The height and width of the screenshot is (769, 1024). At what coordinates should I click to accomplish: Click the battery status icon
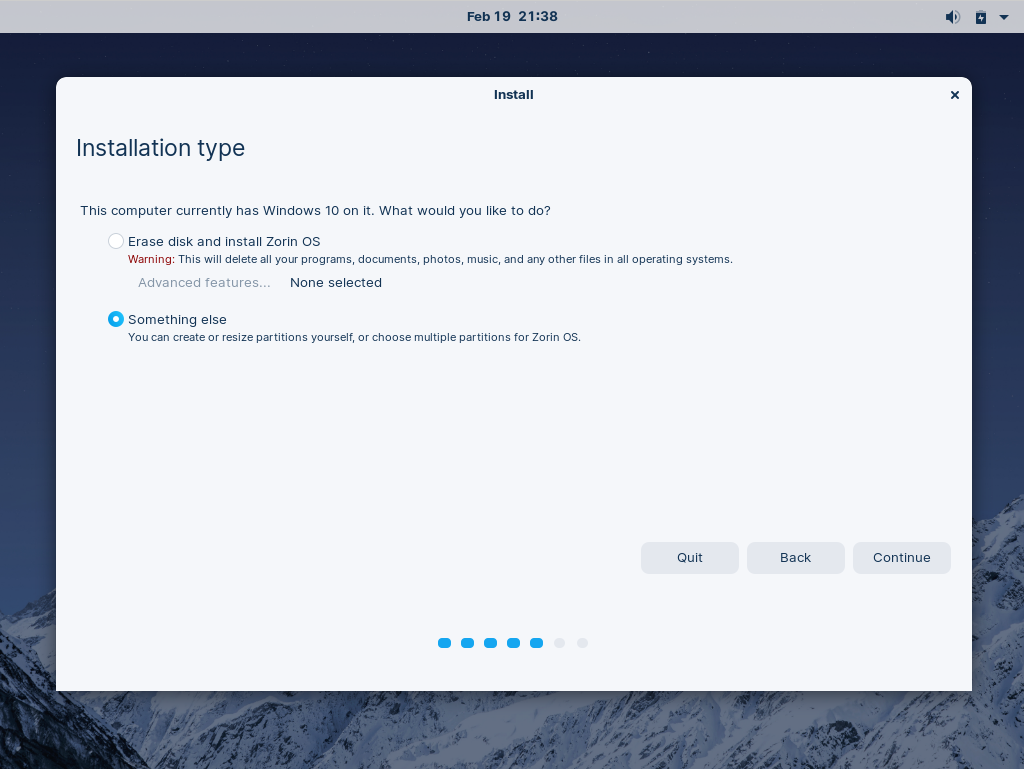click(980, 16)
